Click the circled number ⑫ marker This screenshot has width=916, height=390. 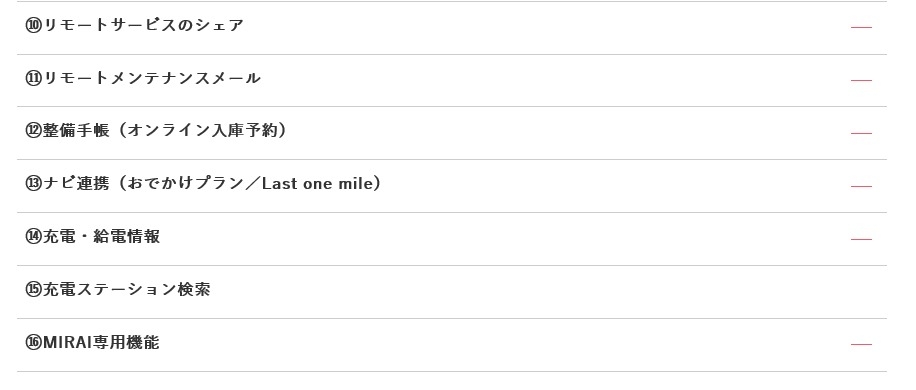pos(33,131)
